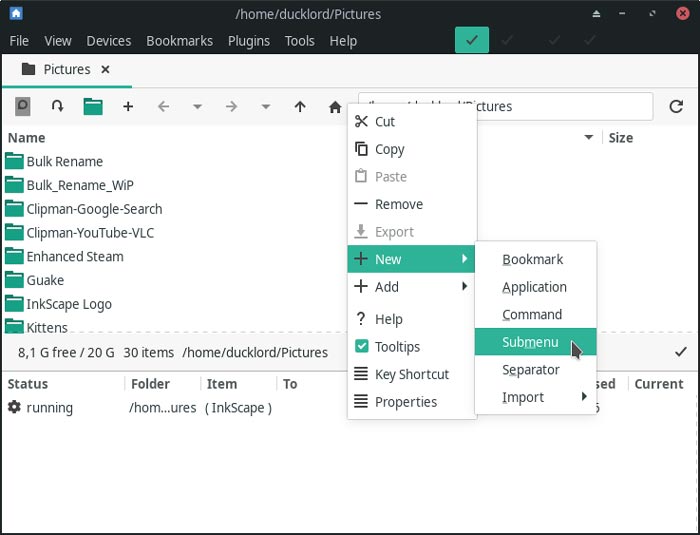Sort files by the Name column header

(27, 138)
